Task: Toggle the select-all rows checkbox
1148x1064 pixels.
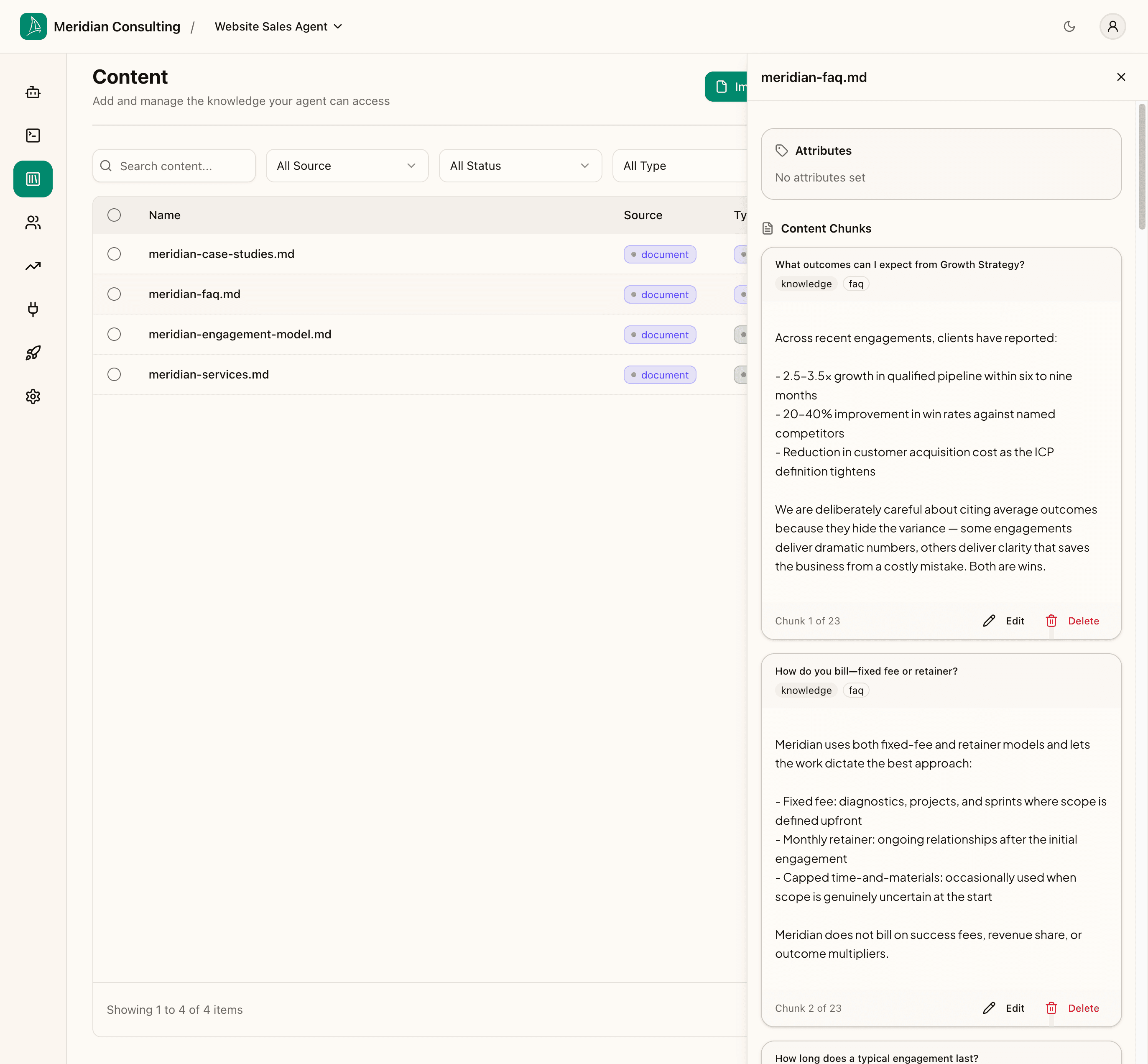Action: point(114,215)
